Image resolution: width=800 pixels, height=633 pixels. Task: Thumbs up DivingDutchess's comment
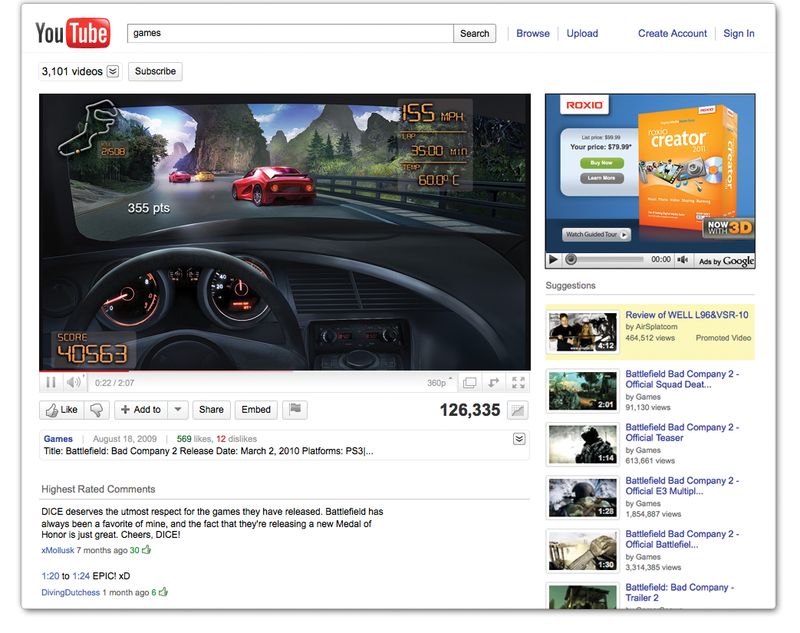(163, 592)
